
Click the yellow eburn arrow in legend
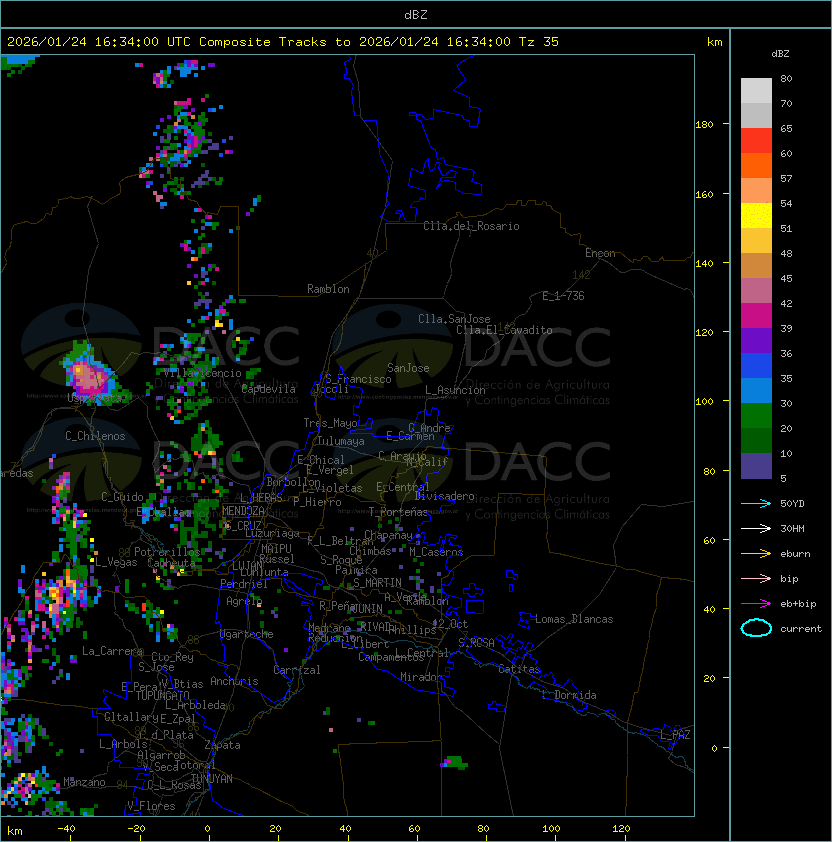pyautogui.click(x=756, y=554)
